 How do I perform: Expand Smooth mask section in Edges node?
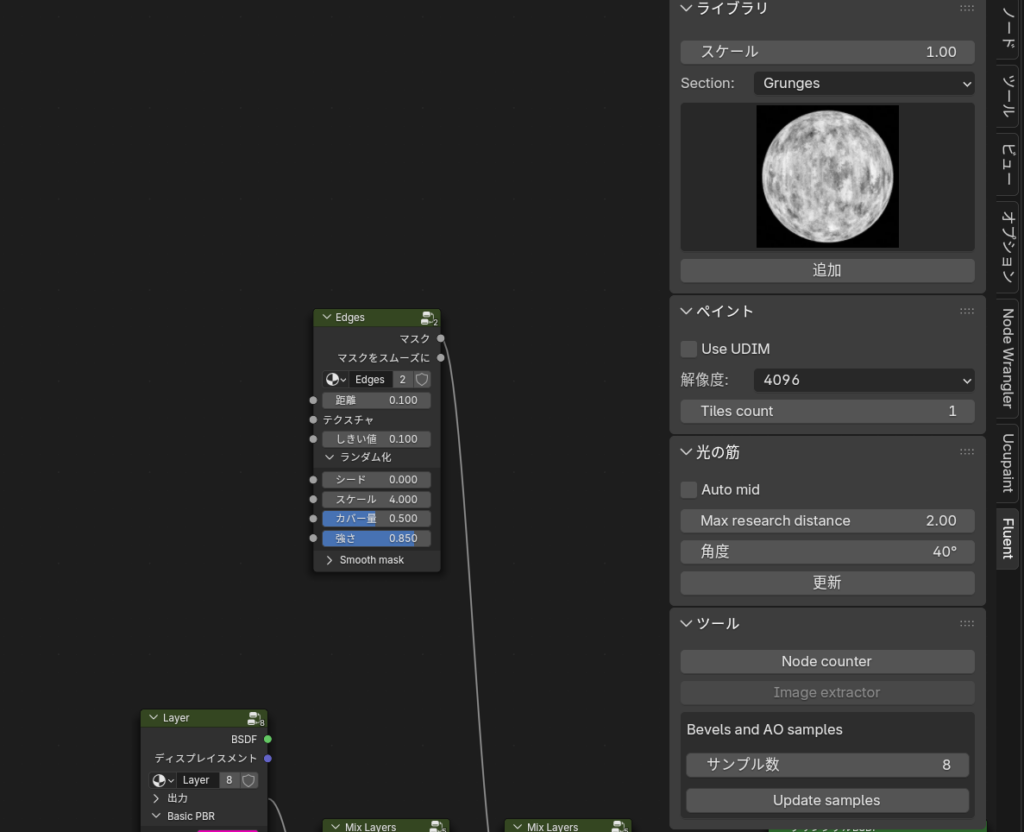330,560
